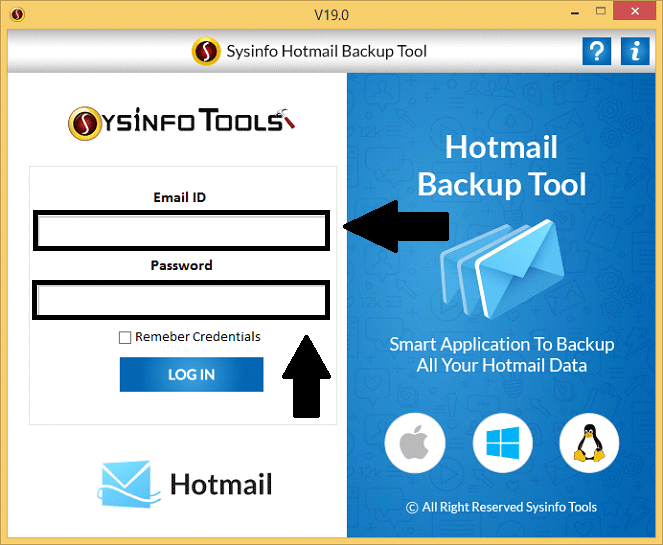Viewport: 663px width, 545px height.
Task: Click the LOG IN button
Action: pyautogui.click(x=192, y=375)
